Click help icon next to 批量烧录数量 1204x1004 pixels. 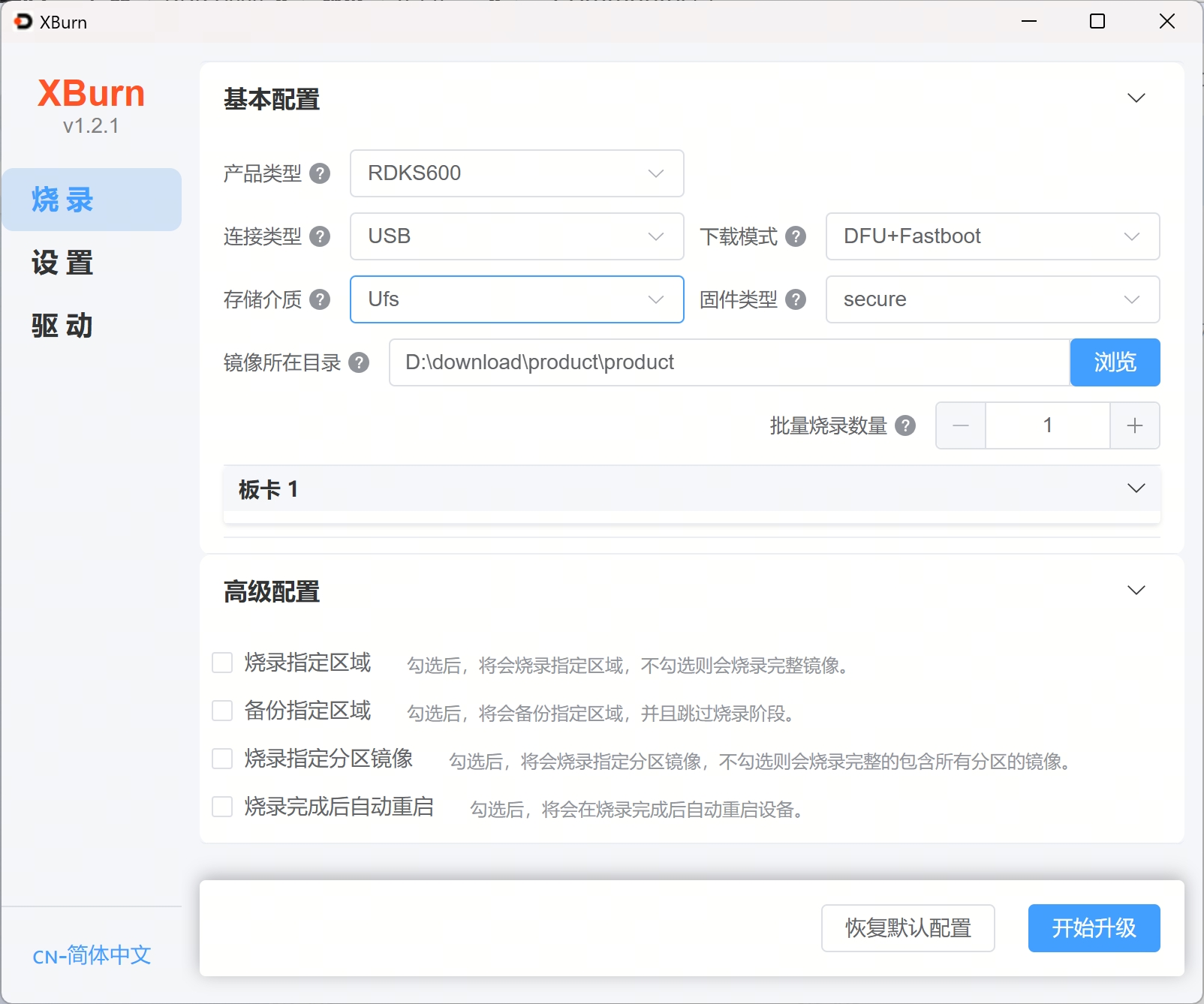coord(905,425)
